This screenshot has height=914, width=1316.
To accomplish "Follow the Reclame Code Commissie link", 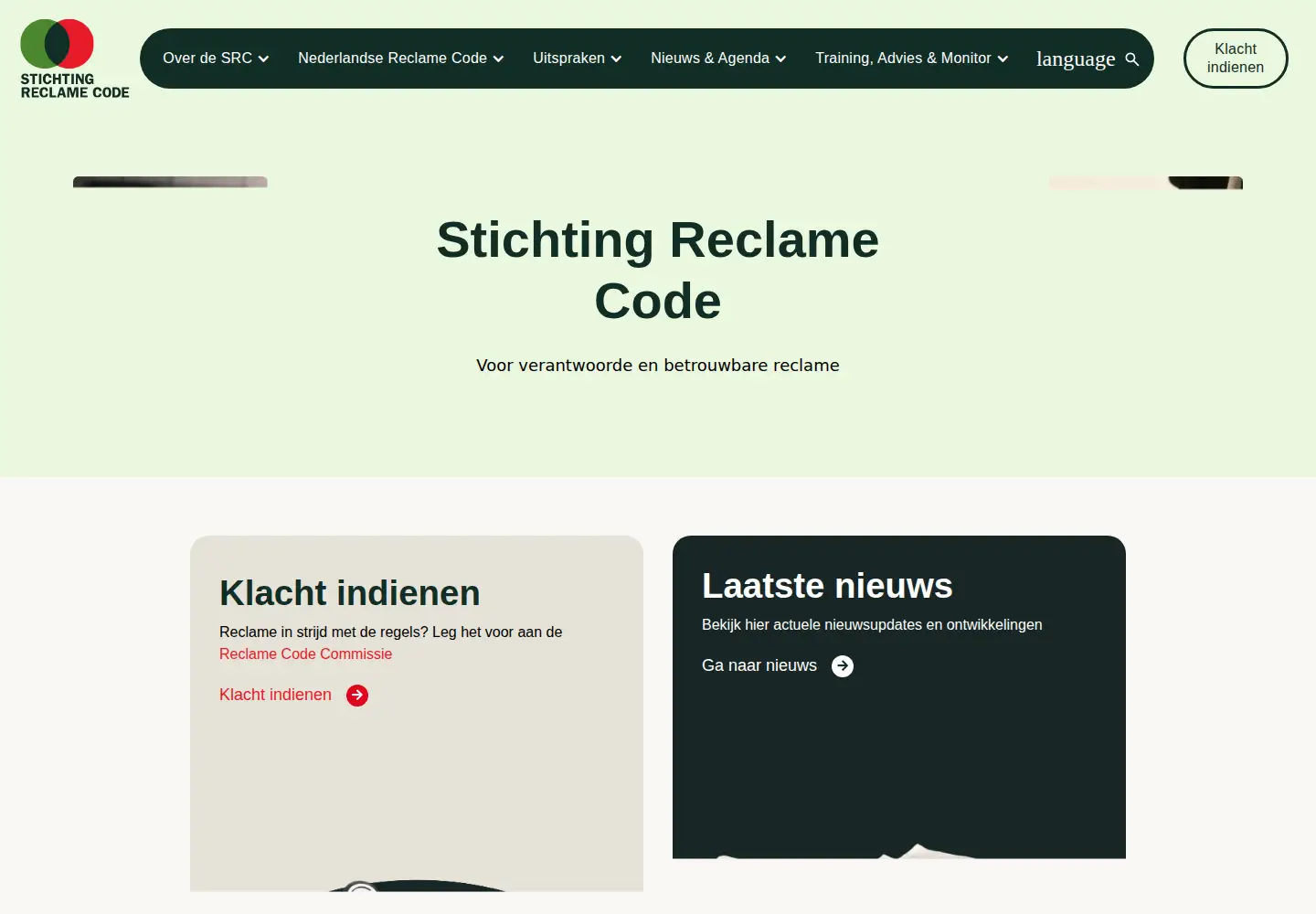I will click(x=305, y=654).
